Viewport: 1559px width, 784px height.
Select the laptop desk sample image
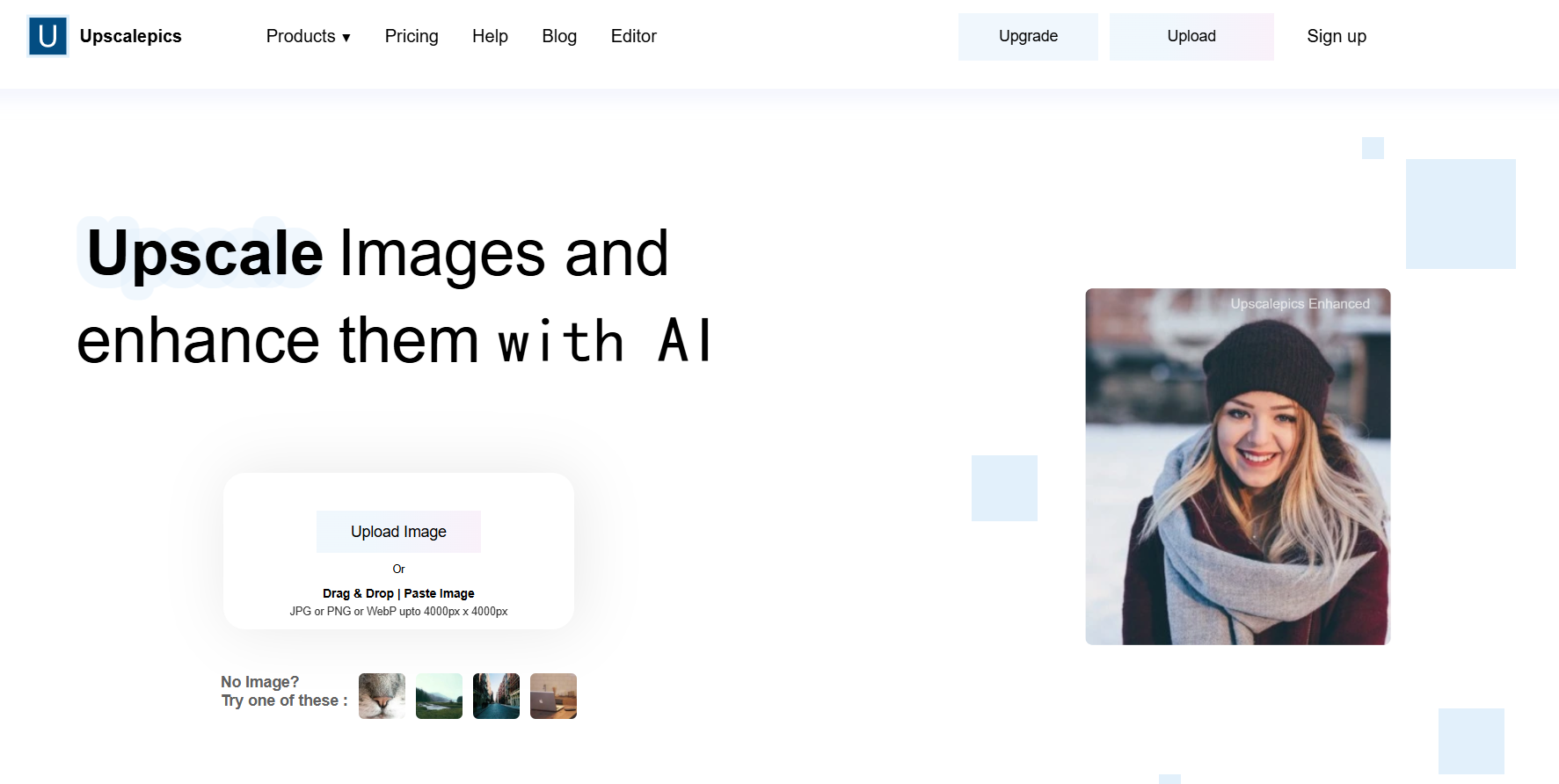point(553,696)
